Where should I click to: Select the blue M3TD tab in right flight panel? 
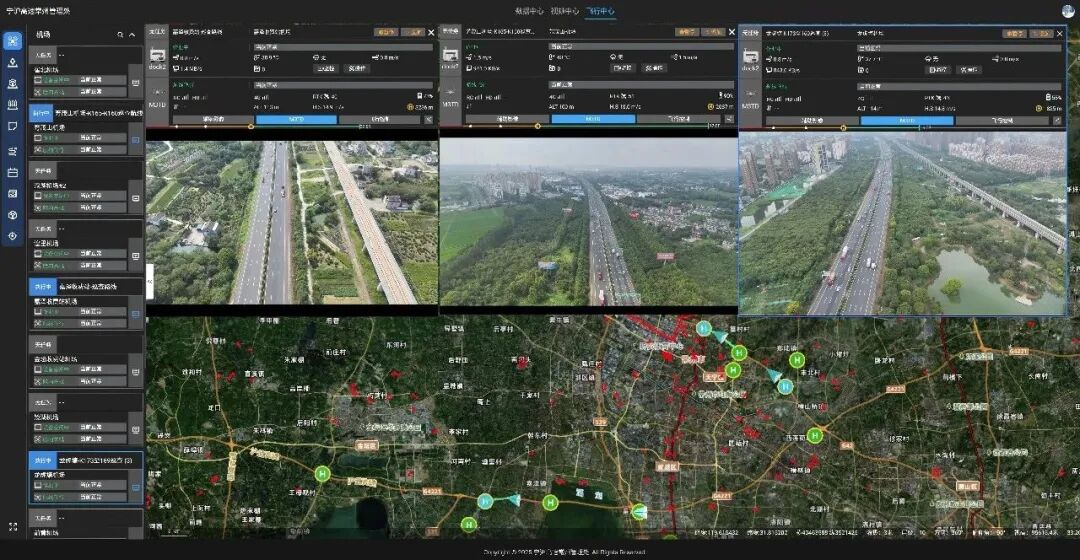[x=907, y=121]
